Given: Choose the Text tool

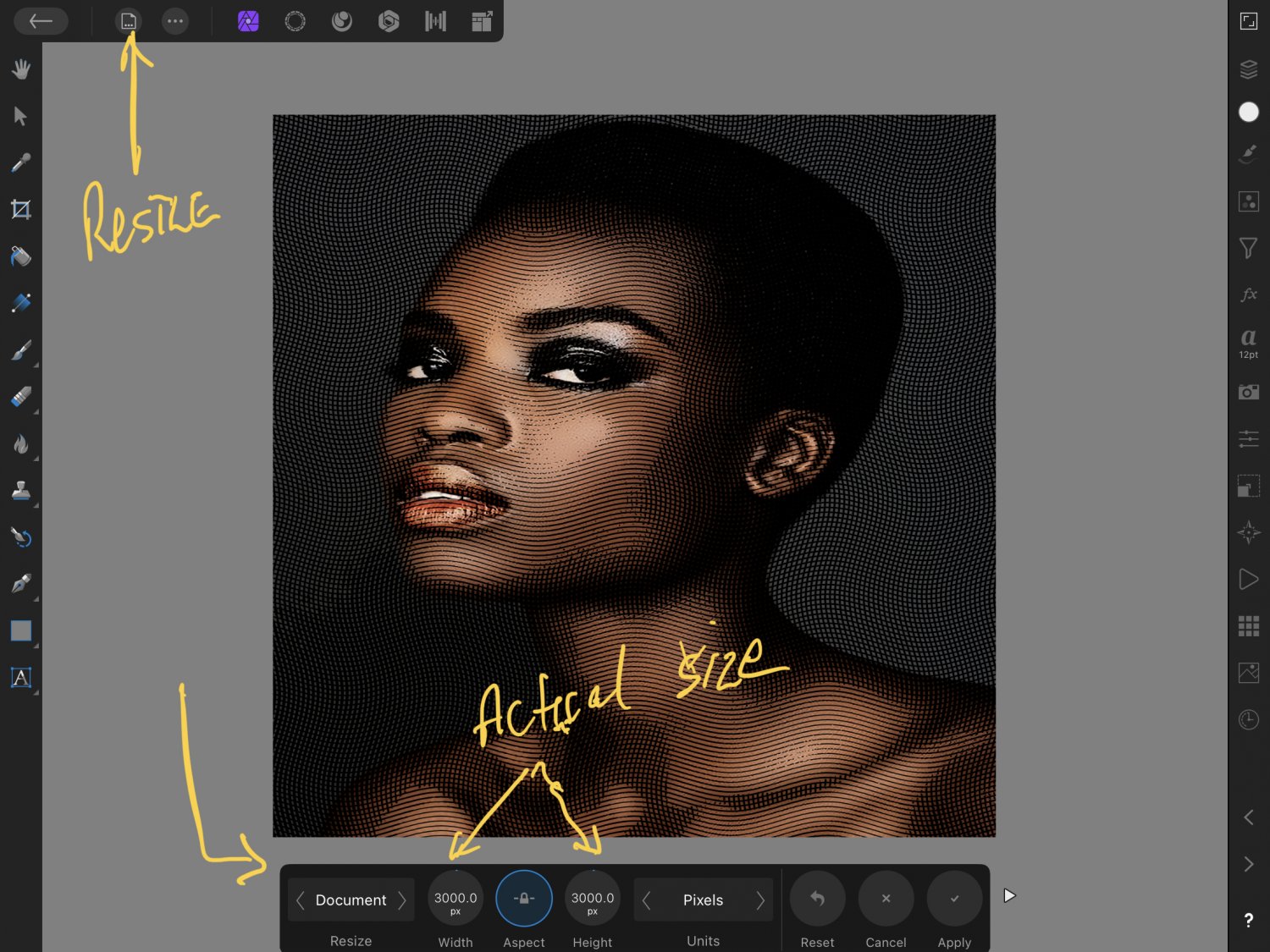Looking at the screenshot, I should pyautogui.click(x=21, y=677).
